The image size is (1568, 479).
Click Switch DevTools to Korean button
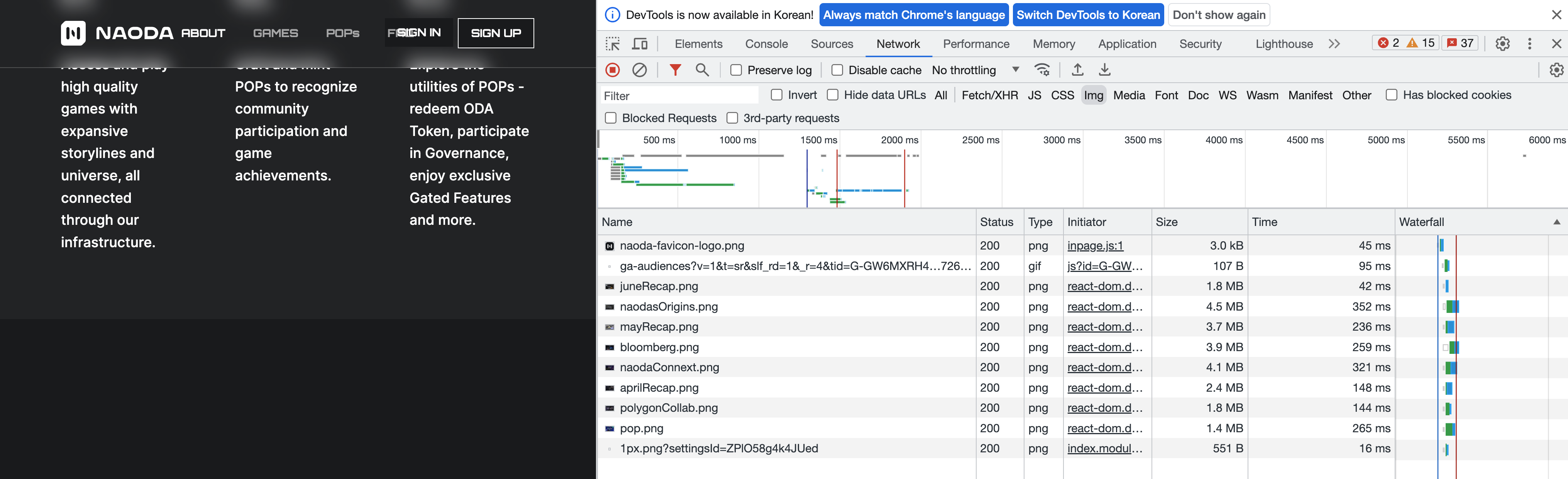coord(1088,15)
